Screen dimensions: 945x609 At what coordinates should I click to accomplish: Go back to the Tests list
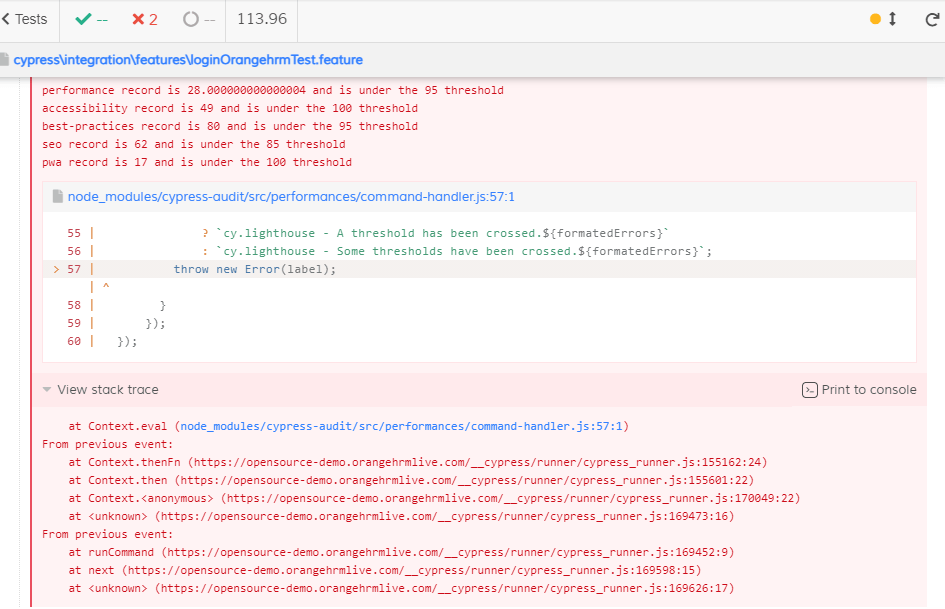tap(25, 19)
